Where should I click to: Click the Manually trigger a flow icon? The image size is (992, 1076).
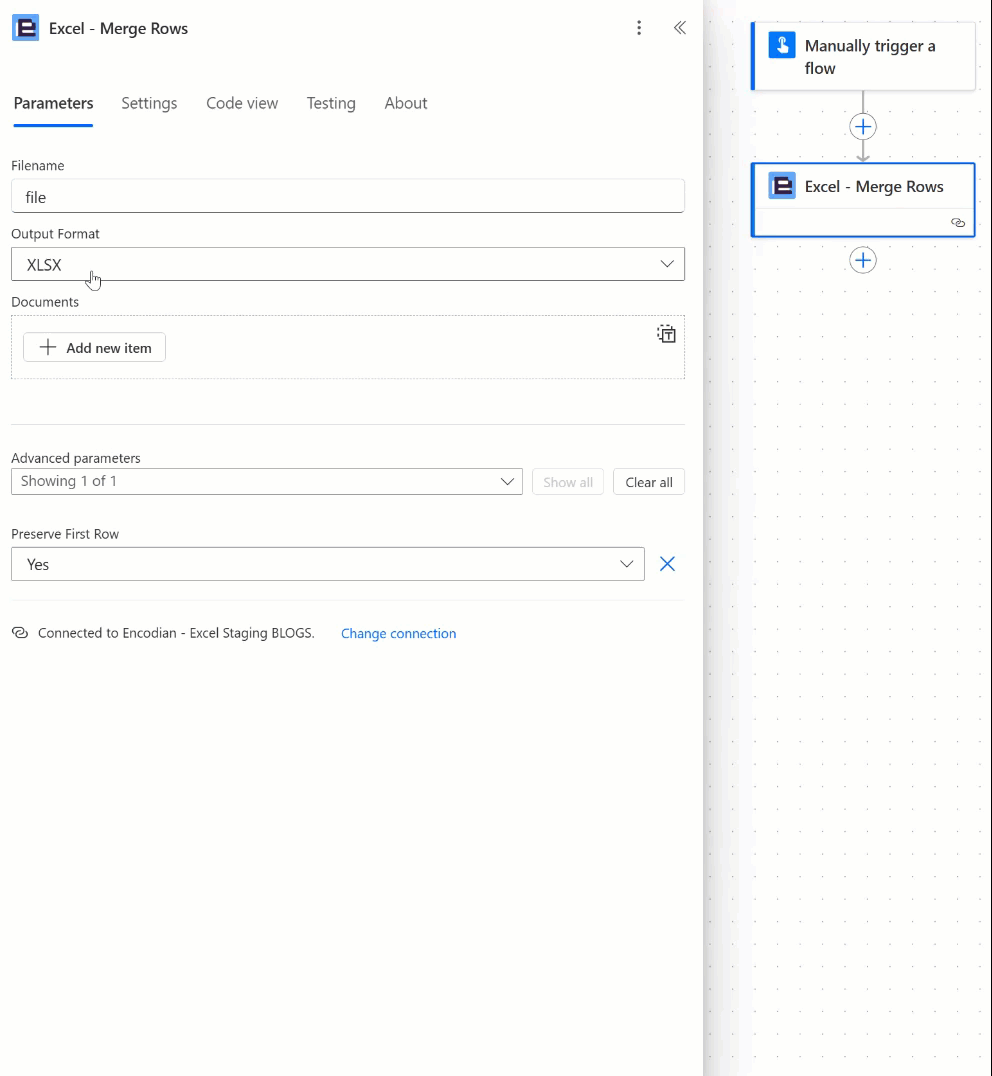tap(781, 45)
